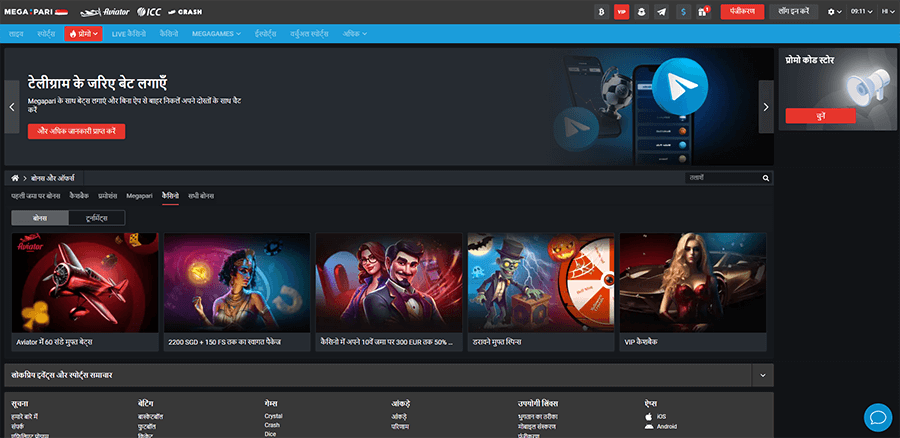The width and height of the screenshot is (900, 438).
Task: Open the कैसिनो menu in blue navbar
Action: [169, 34]
